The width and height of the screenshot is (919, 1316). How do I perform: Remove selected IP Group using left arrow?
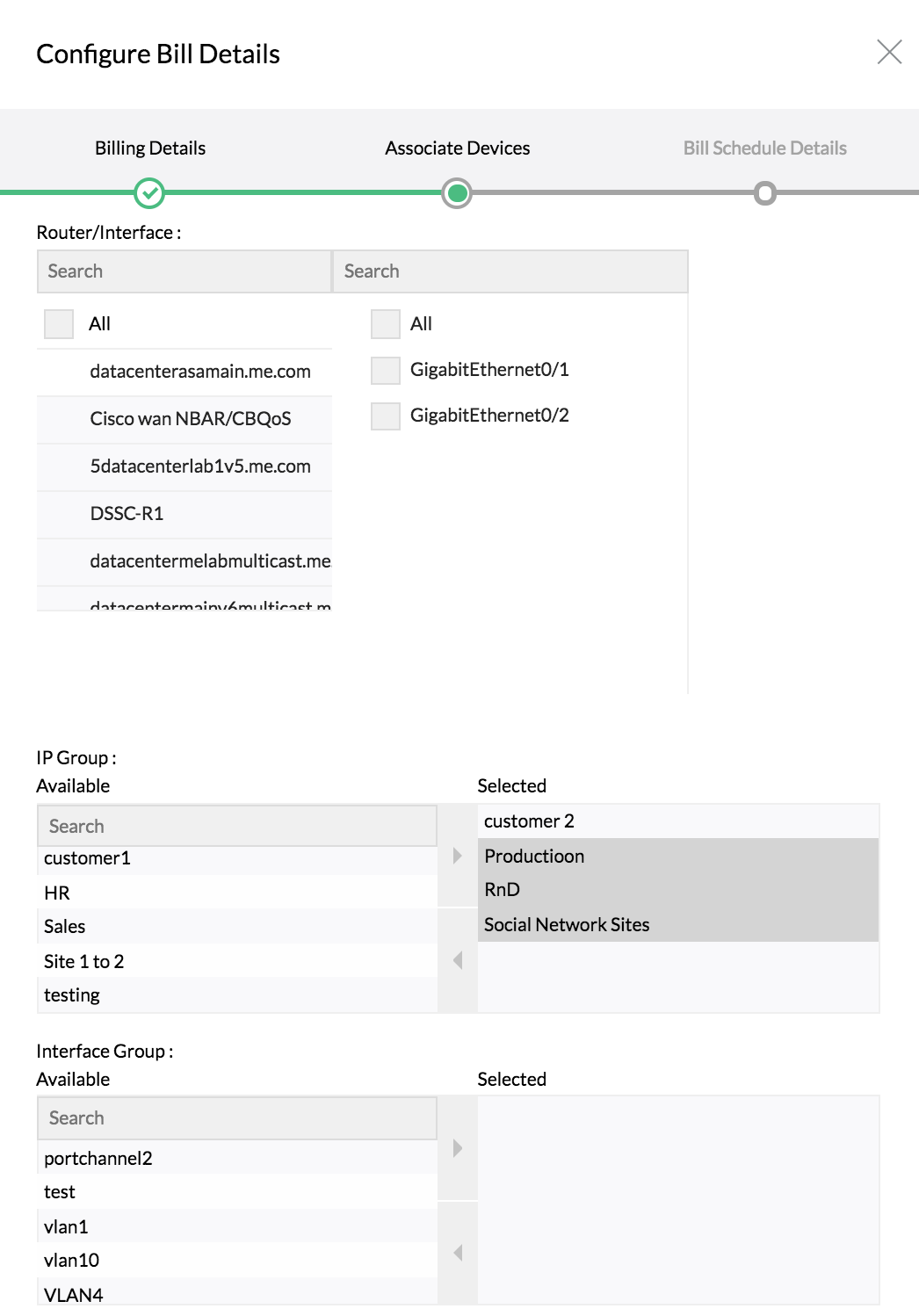point(457,960)
